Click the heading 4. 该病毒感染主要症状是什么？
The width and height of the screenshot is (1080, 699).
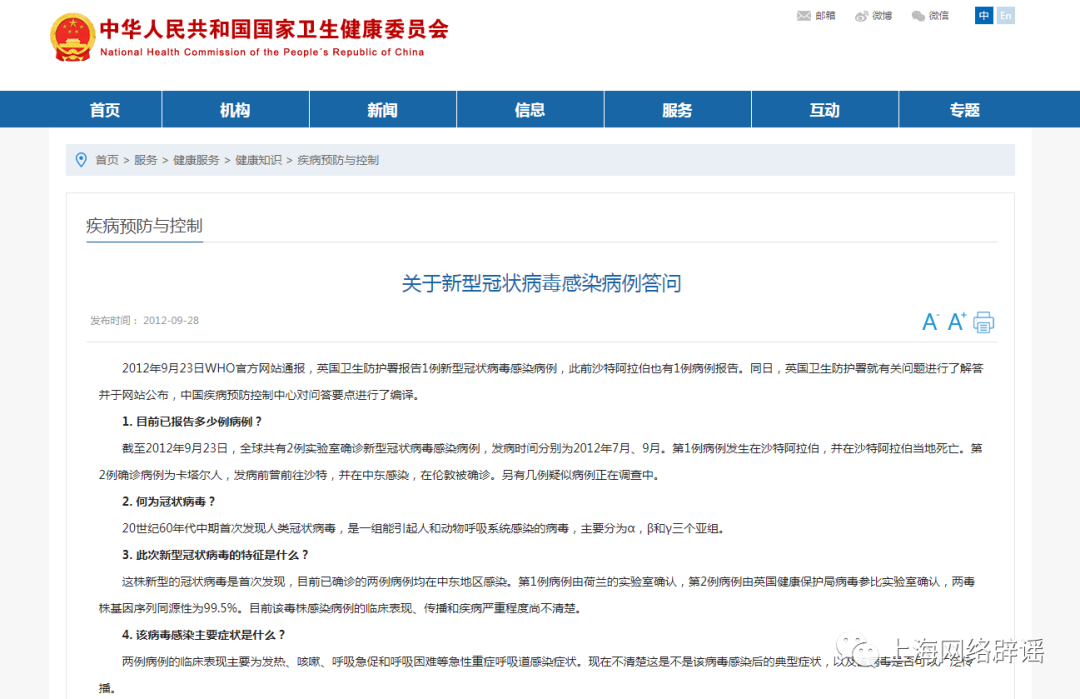pyautogui.click(x=205, y=635)
